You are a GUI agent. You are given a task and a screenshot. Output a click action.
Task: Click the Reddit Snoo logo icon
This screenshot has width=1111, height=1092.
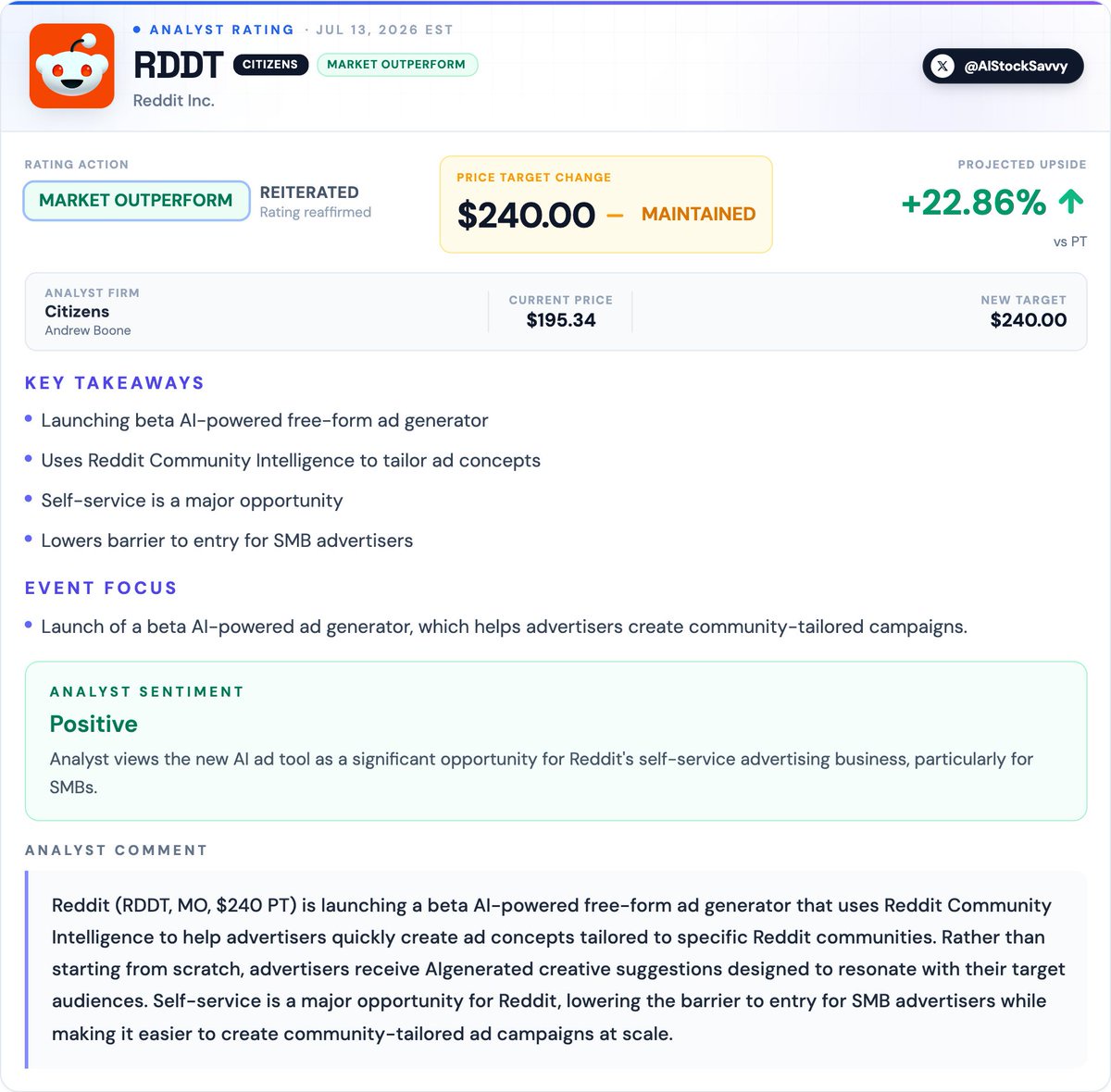pyautogui.click(x=72, y=67)
